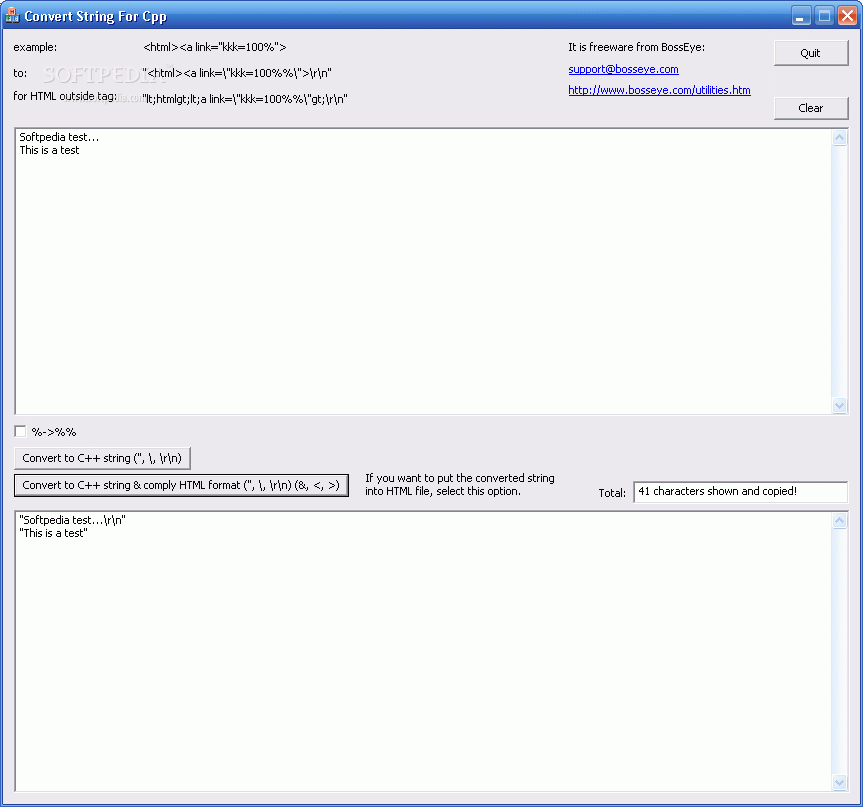Image resolution: width=863 pixels, height=807 pixels.
Task: Click HTML-escaped example starting "lt;htmlgt;"
Action: pos(245,99)
